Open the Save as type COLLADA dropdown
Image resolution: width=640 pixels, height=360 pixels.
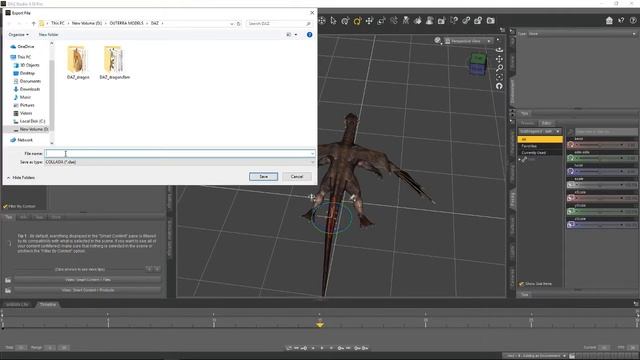click(x=180, y=162)
